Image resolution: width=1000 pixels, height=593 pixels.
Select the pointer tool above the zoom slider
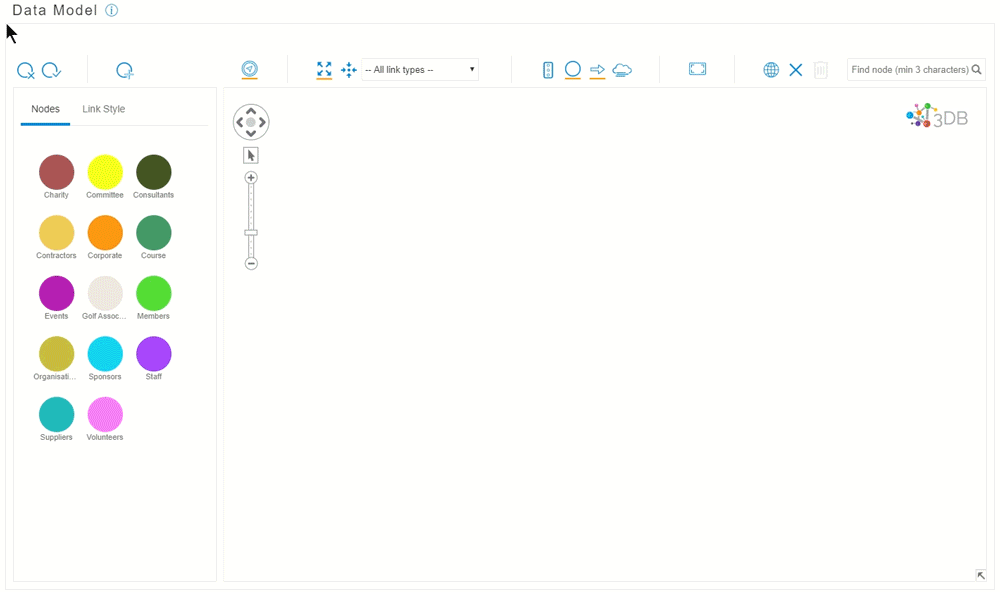click(251, 155)
